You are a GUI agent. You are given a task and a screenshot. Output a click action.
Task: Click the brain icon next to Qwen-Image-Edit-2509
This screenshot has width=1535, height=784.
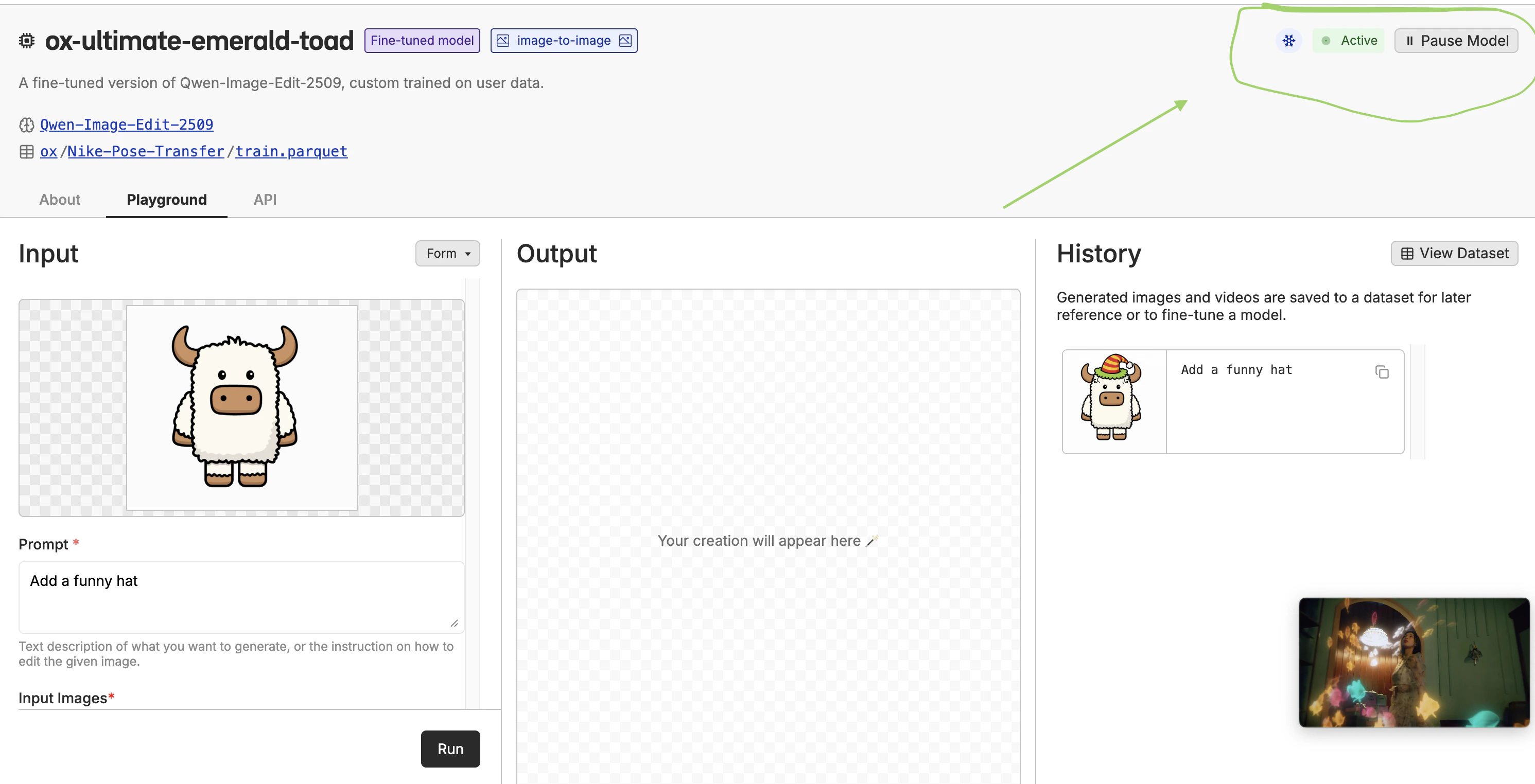coord(26,124)
